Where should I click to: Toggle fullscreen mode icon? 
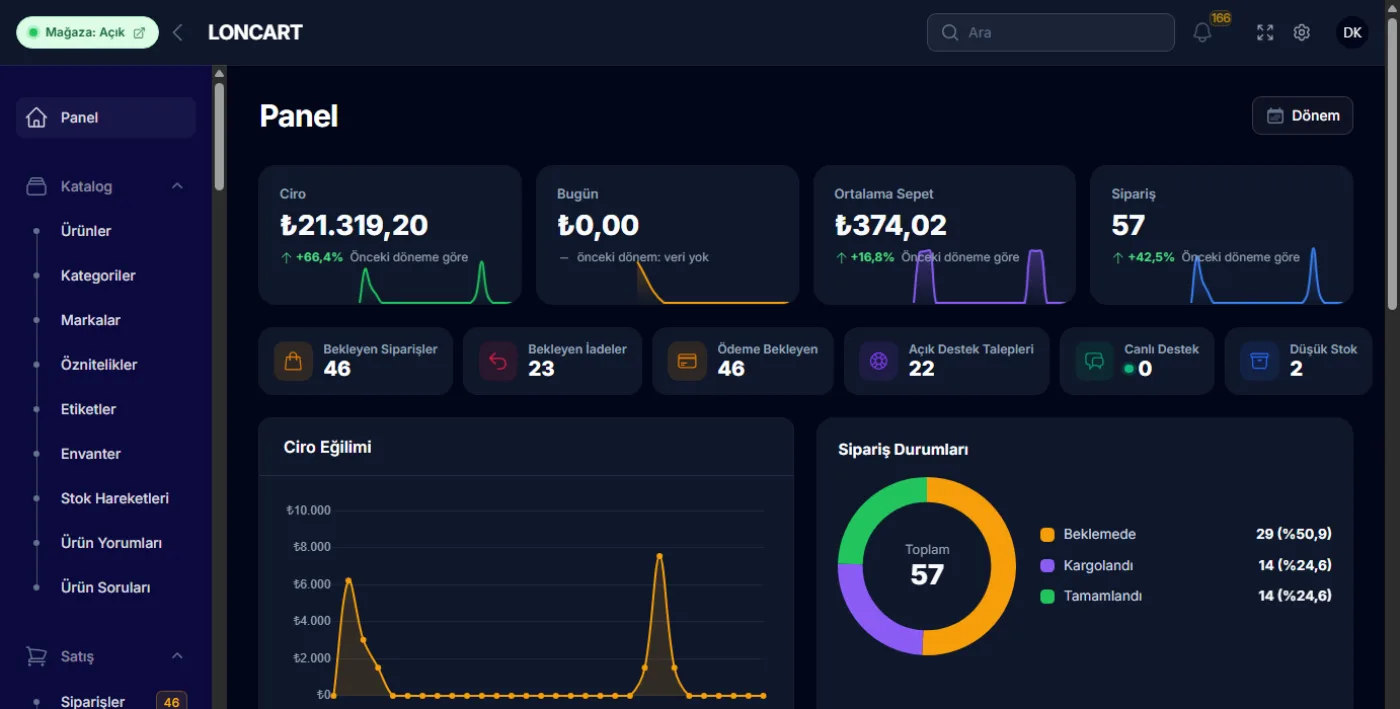click(1265, 33)
